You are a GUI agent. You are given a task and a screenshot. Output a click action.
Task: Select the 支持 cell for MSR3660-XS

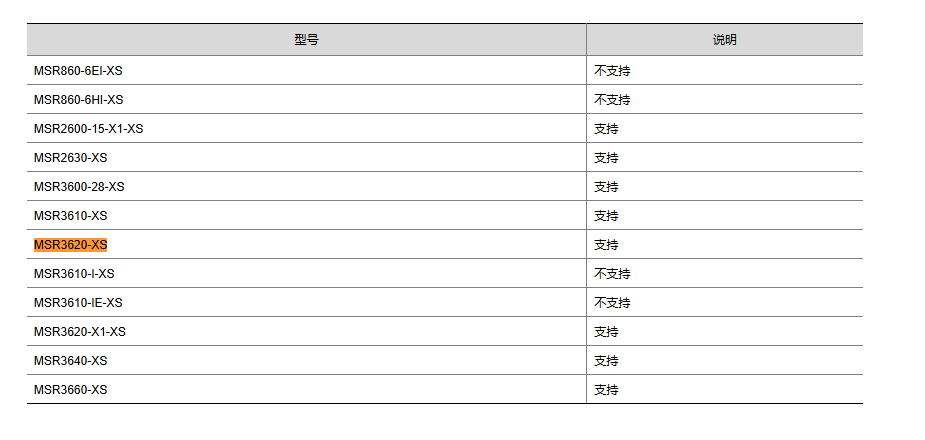(x=606, y=390)
